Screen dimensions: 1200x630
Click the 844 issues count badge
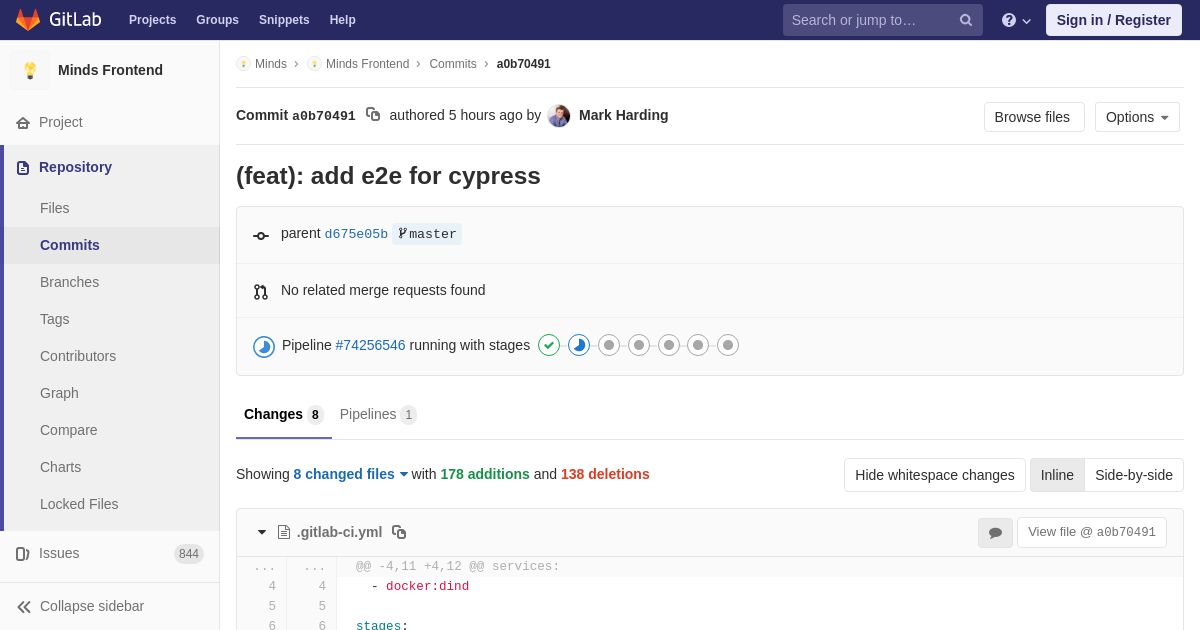click(x=189, y=554)
